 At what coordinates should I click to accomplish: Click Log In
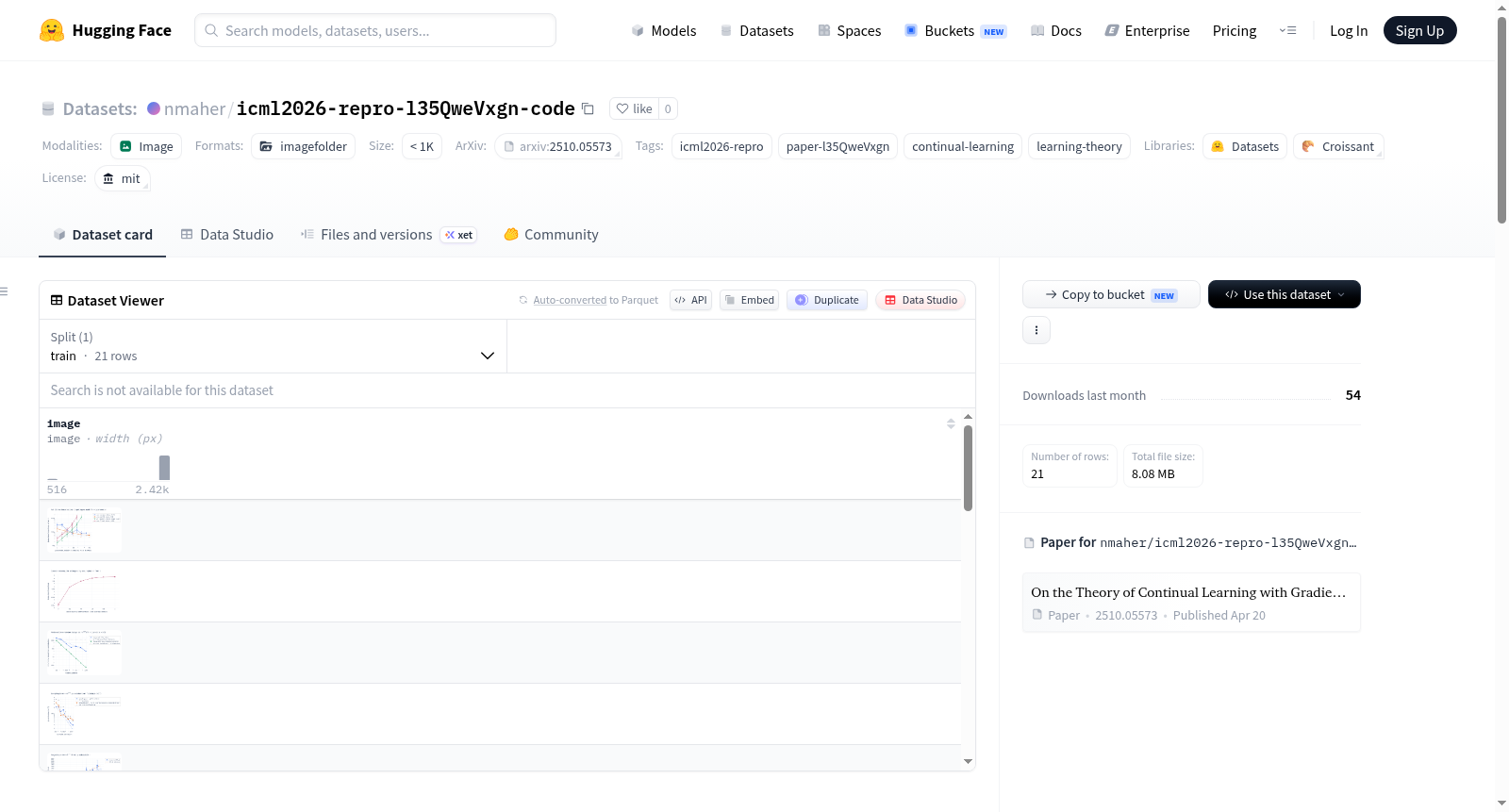click(1349, 30)
